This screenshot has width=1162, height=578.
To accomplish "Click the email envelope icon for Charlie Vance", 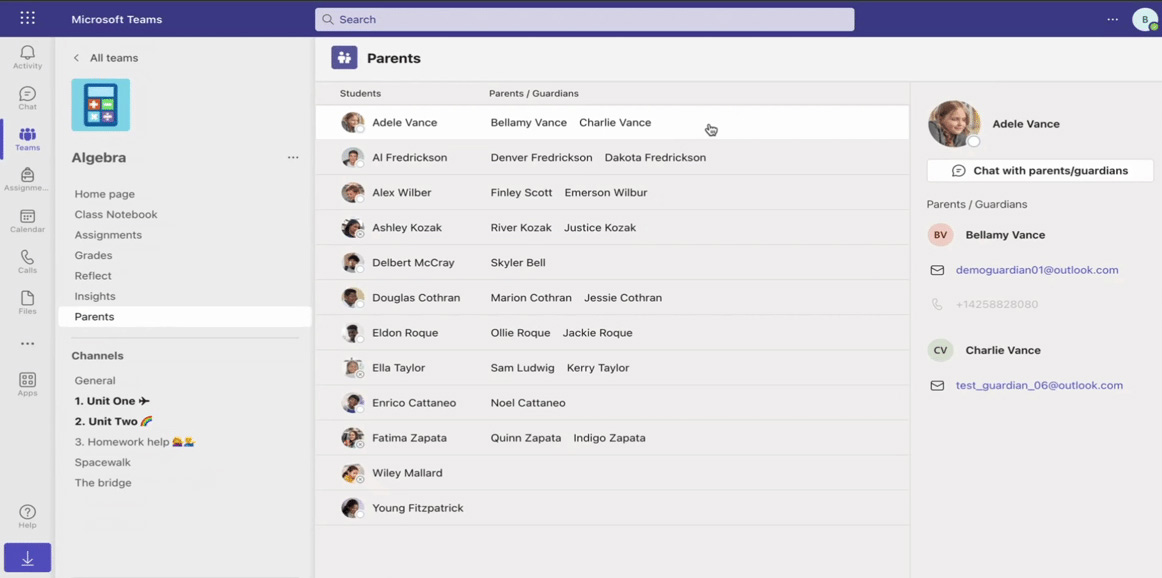I will point(937,385).
